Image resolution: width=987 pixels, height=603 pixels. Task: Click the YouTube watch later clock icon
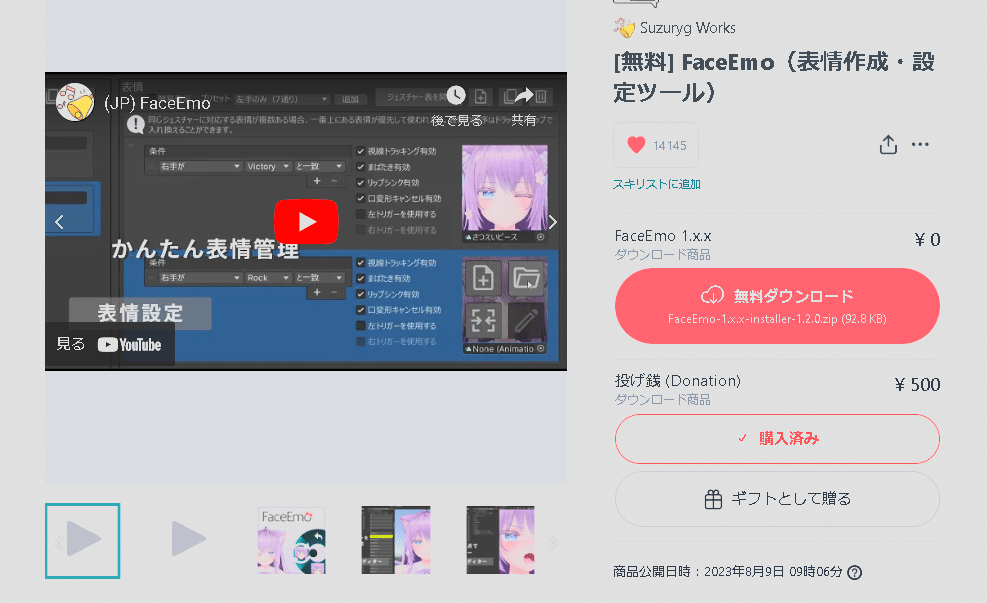pyautogui.click(x=456, y=95)
